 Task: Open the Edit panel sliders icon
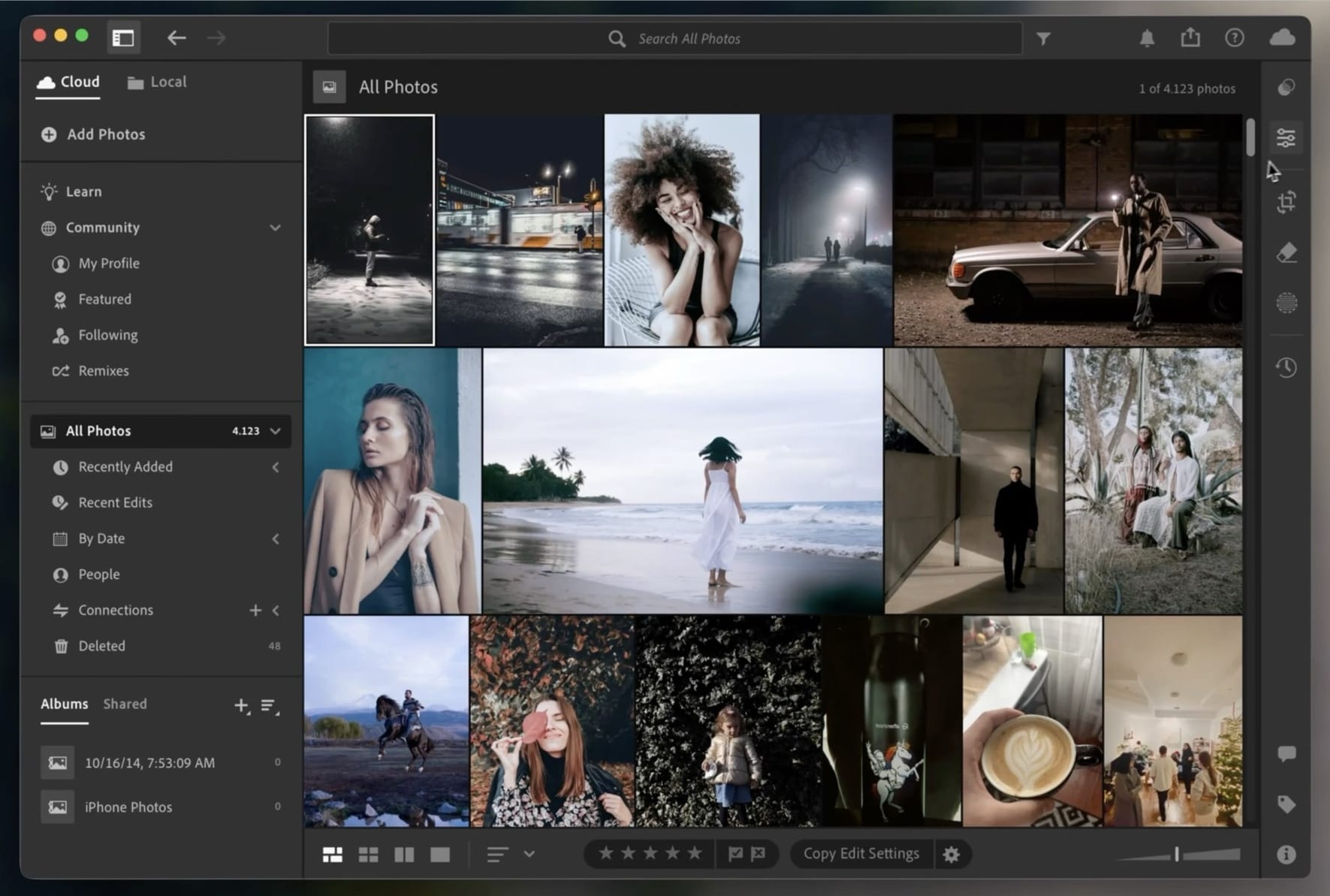[1286, 137]
